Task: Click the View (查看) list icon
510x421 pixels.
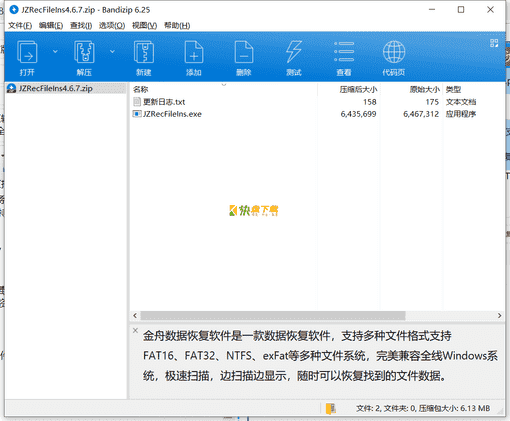Action: 344,52
